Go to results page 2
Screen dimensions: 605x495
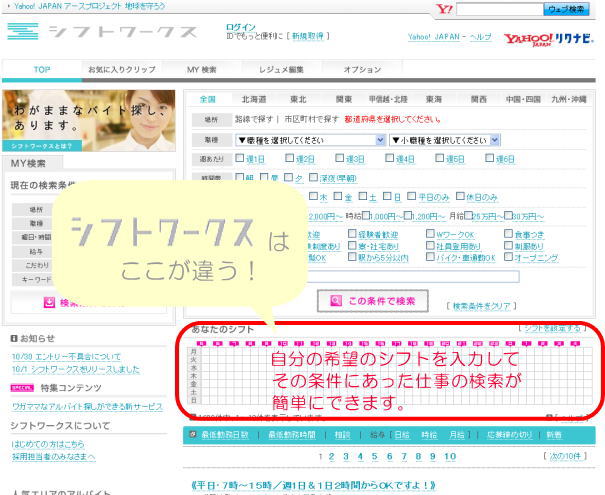tap(331, 456)
